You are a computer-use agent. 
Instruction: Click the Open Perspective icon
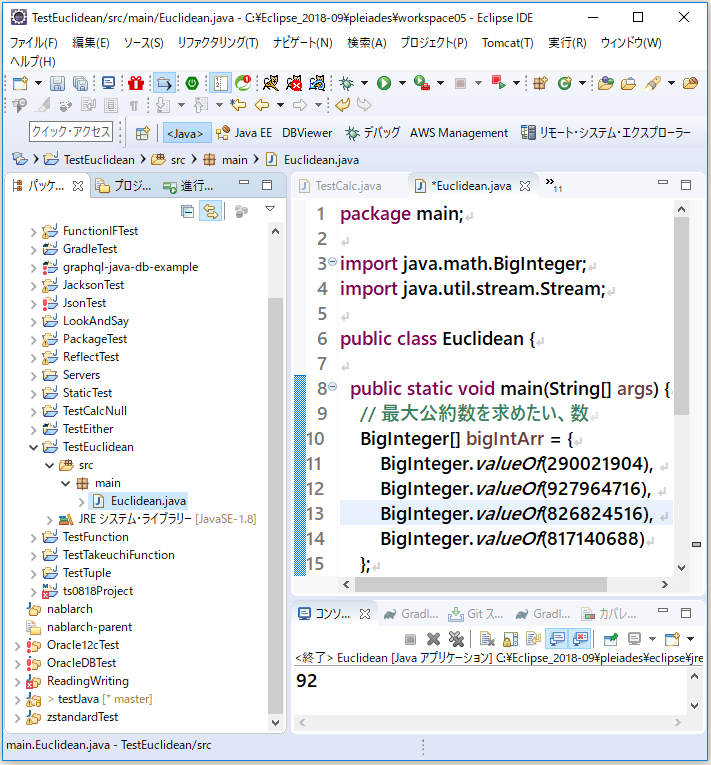point(142,133)
